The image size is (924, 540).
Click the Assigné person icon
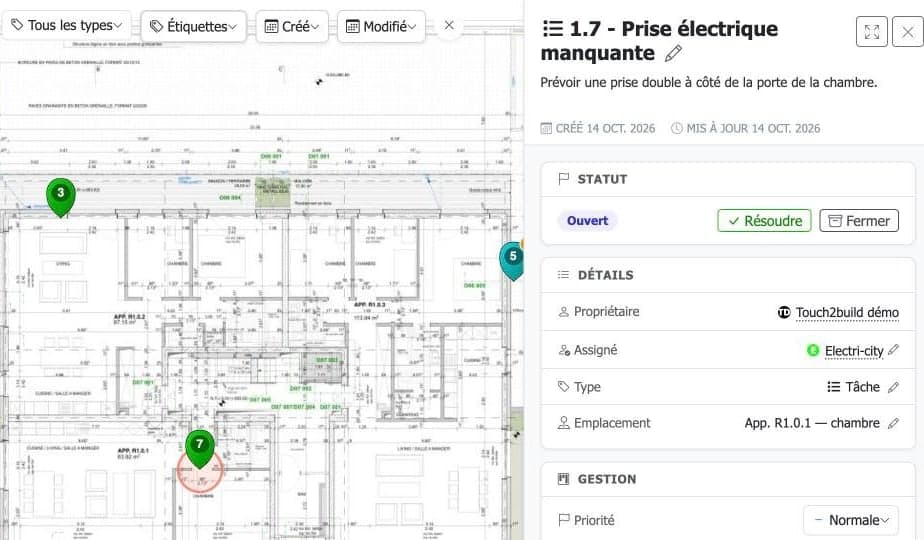(x=564, y=350)
